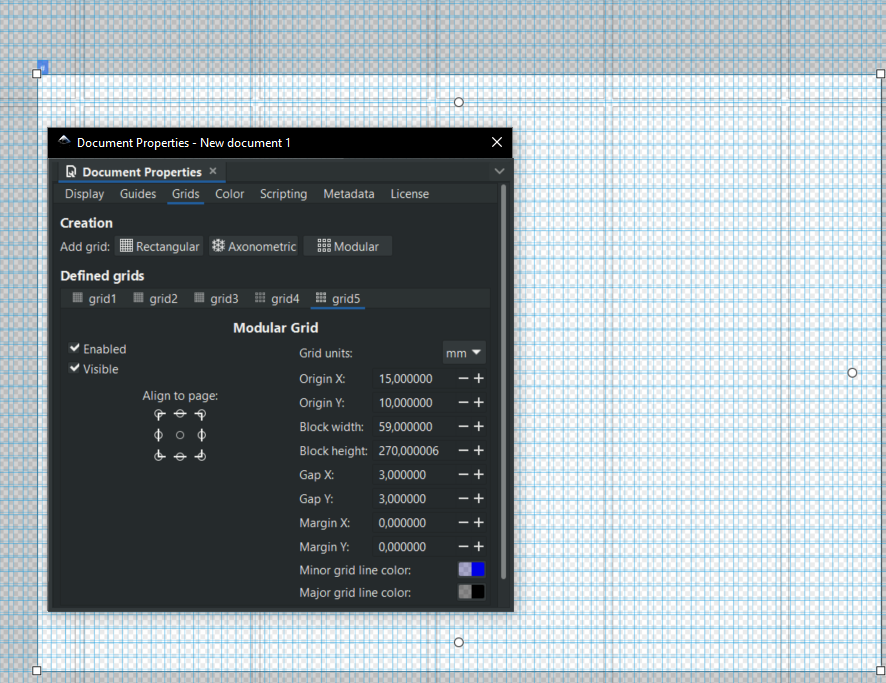Align grid to top-right page corner
The width and height of the screenshot is (886, 683).
(201, 415)
